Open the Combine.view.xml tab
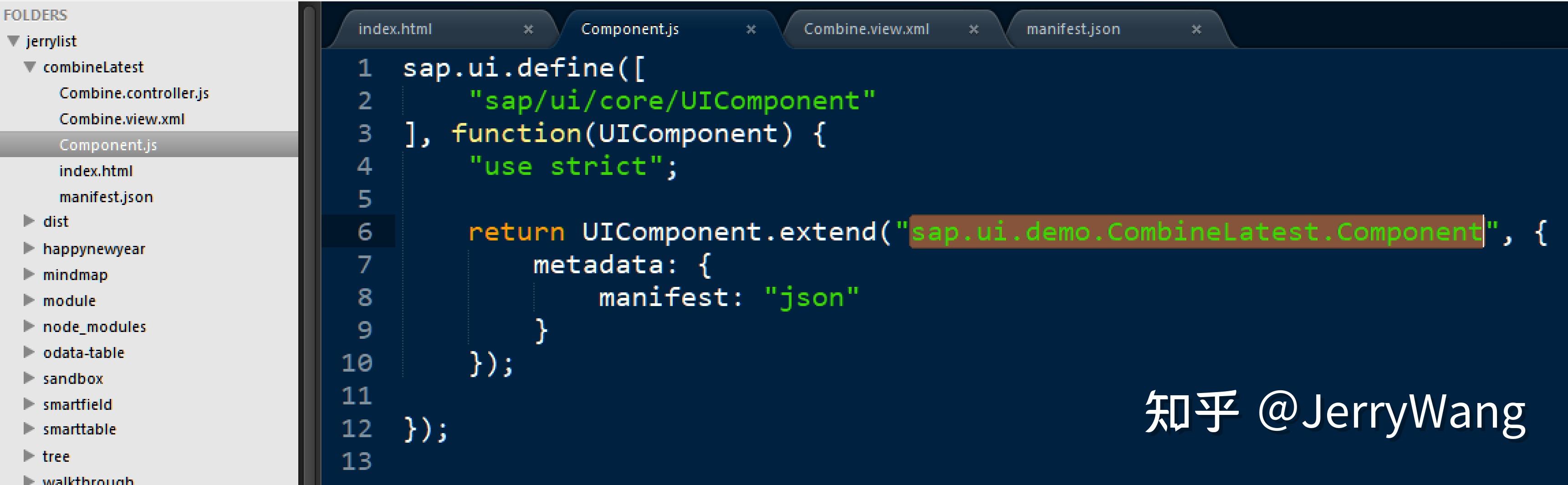The height and width of the screenshot is (485, 1568). pos(867,29)
